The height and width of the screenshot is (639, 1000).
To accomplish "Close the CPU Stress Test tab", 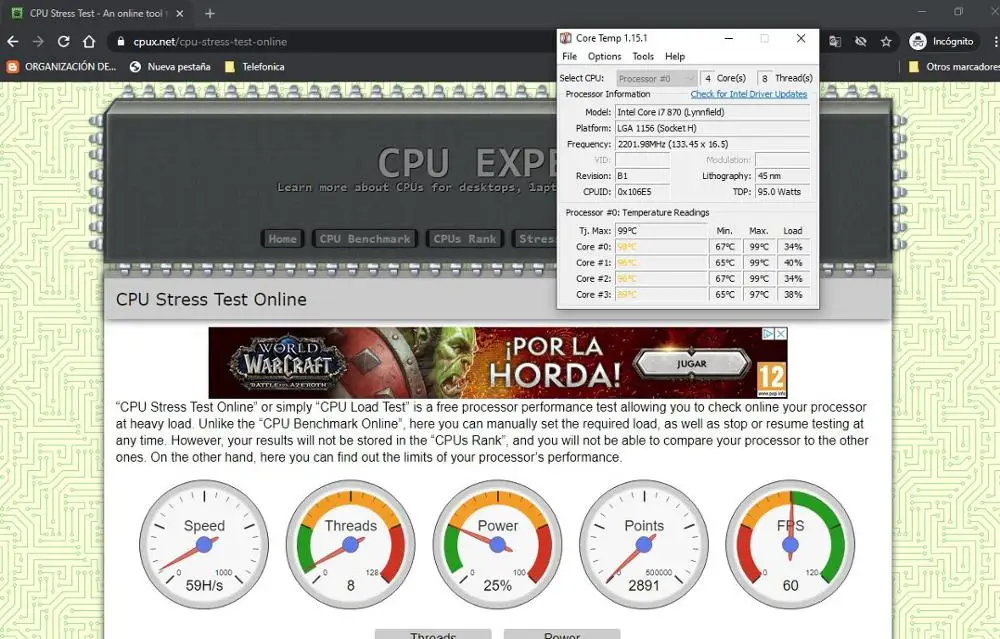I will pos(180,13).
